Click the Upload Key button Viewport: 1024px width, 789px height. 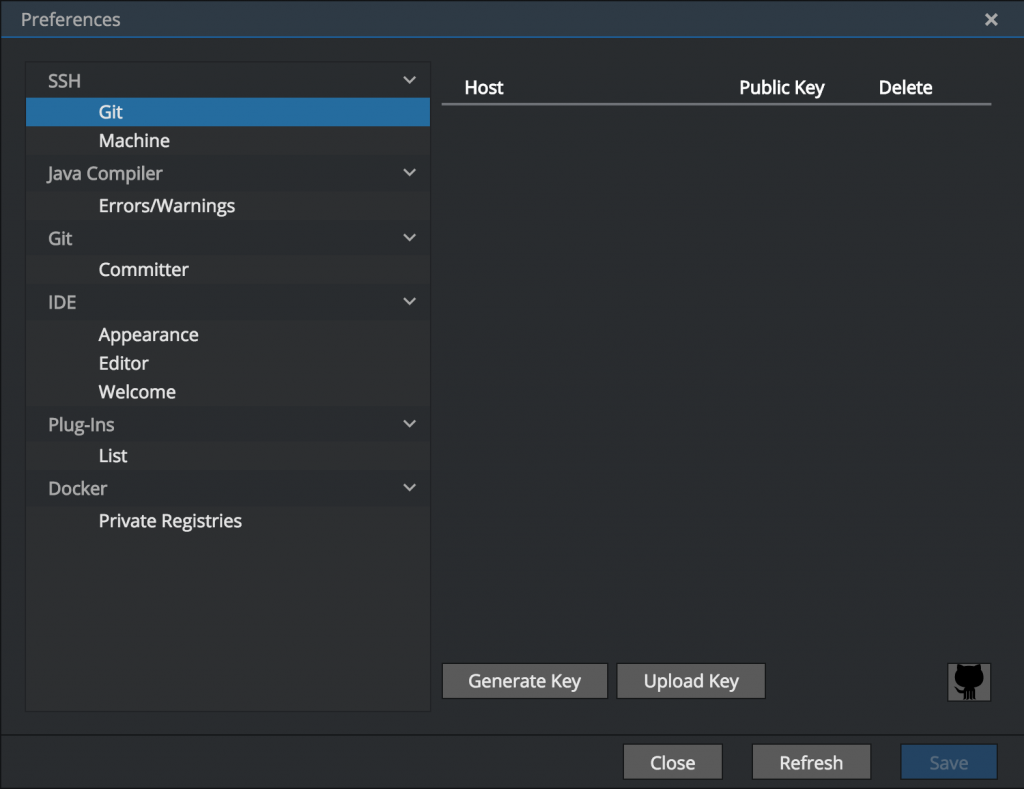pyautogui.click(x=691, y=681)
